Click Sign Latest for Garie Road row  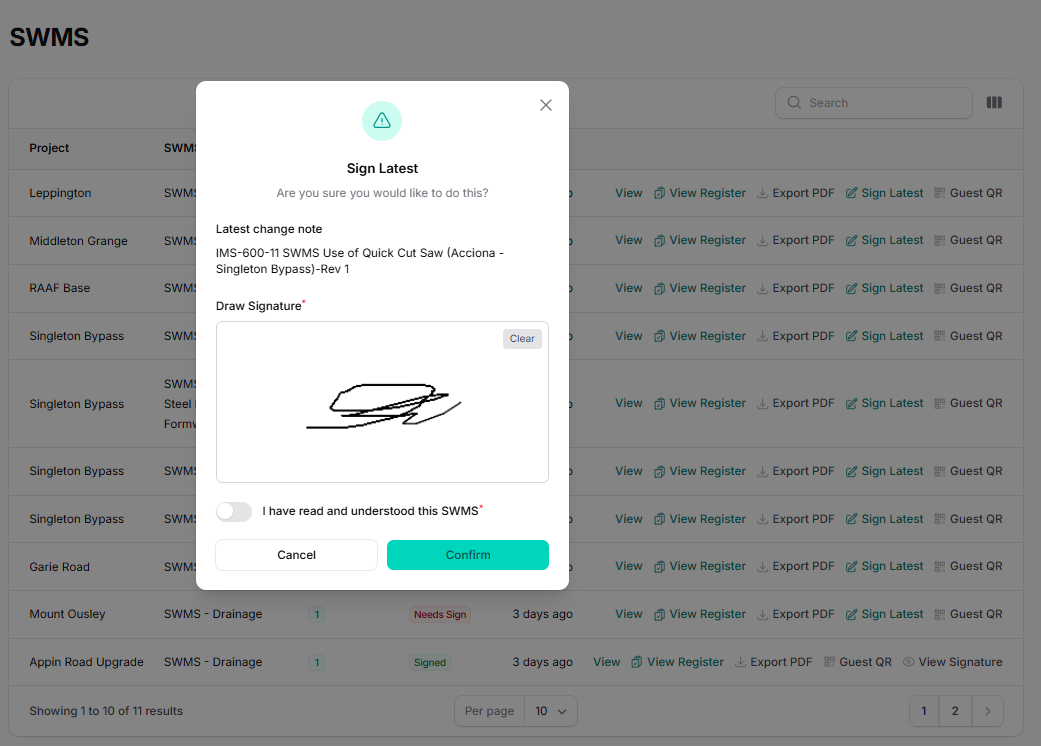tap(884, 566)
